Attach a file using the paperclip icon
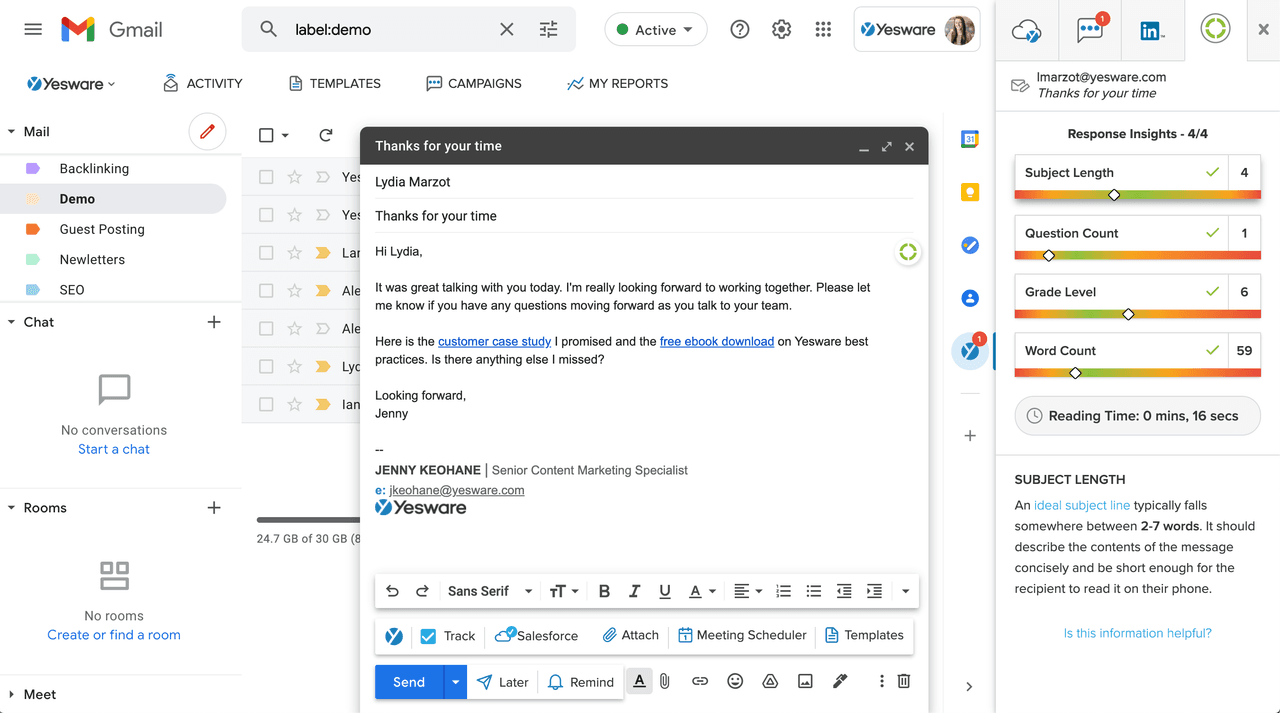This screenshot has height=713, width=1280. (x=664, y=681)
